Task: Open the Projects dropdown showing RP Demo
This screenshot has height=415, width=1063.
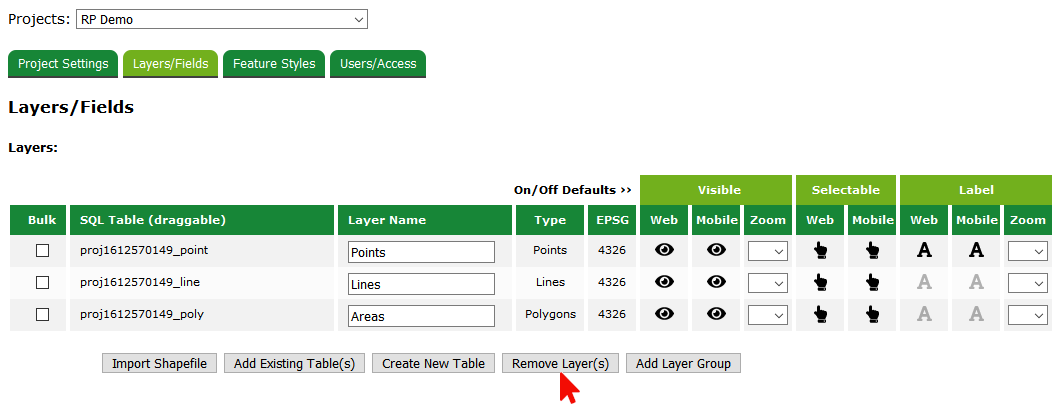Action: click(x=222, y=19)
